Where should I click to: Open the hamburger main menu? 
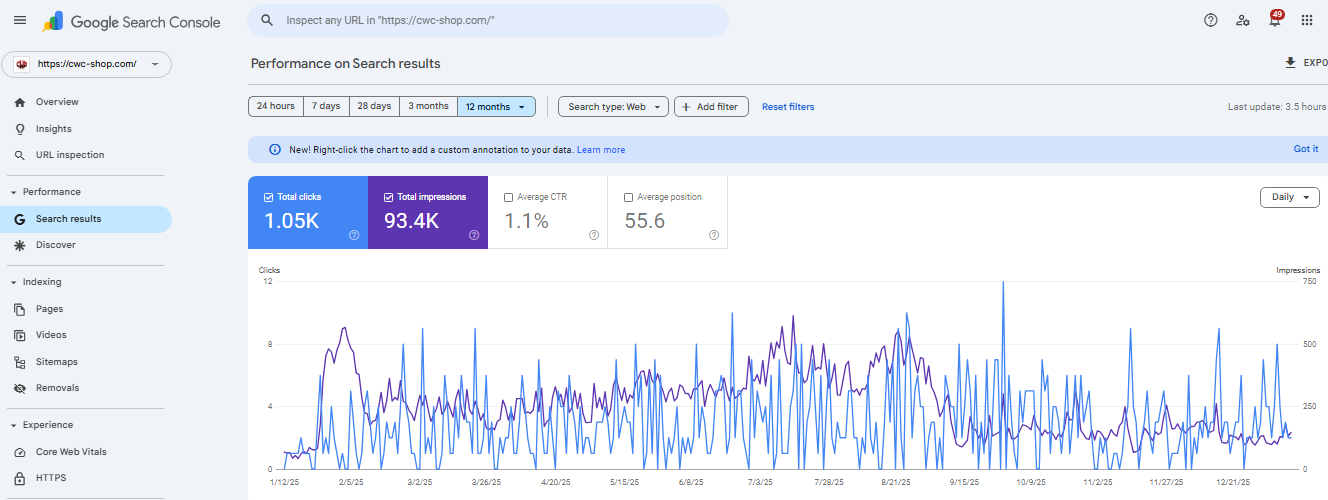(x=20, y=20)
